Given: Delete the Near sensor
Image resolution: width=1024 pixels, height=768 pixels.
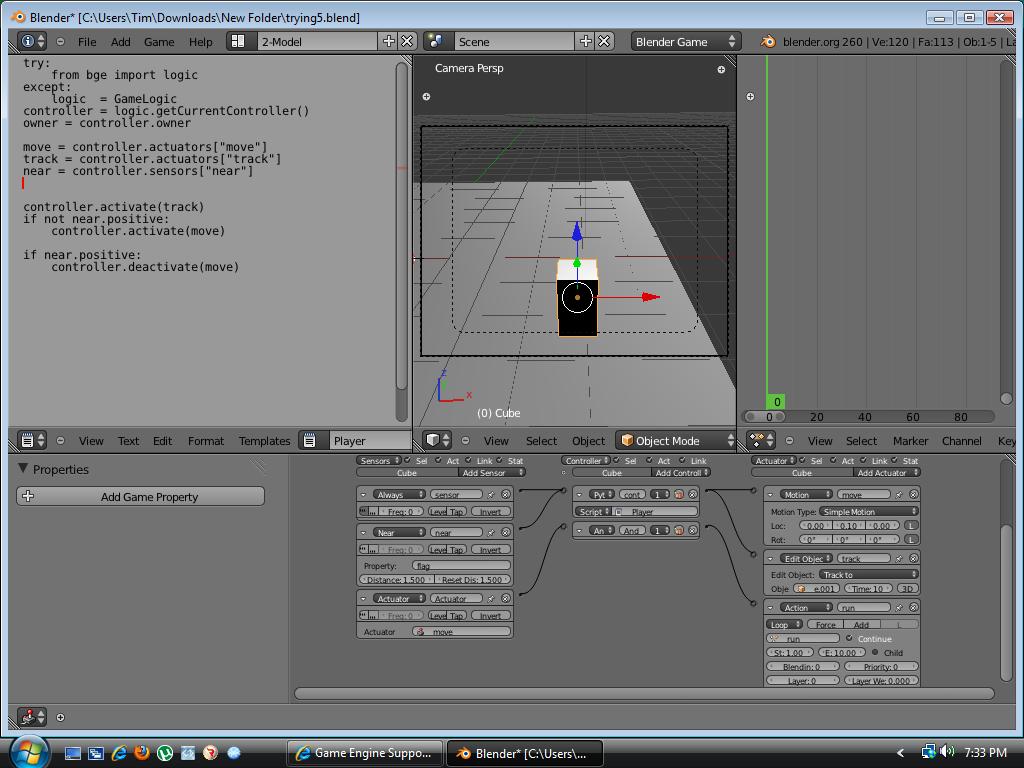Looking at the screenshot, I should 505,533.
